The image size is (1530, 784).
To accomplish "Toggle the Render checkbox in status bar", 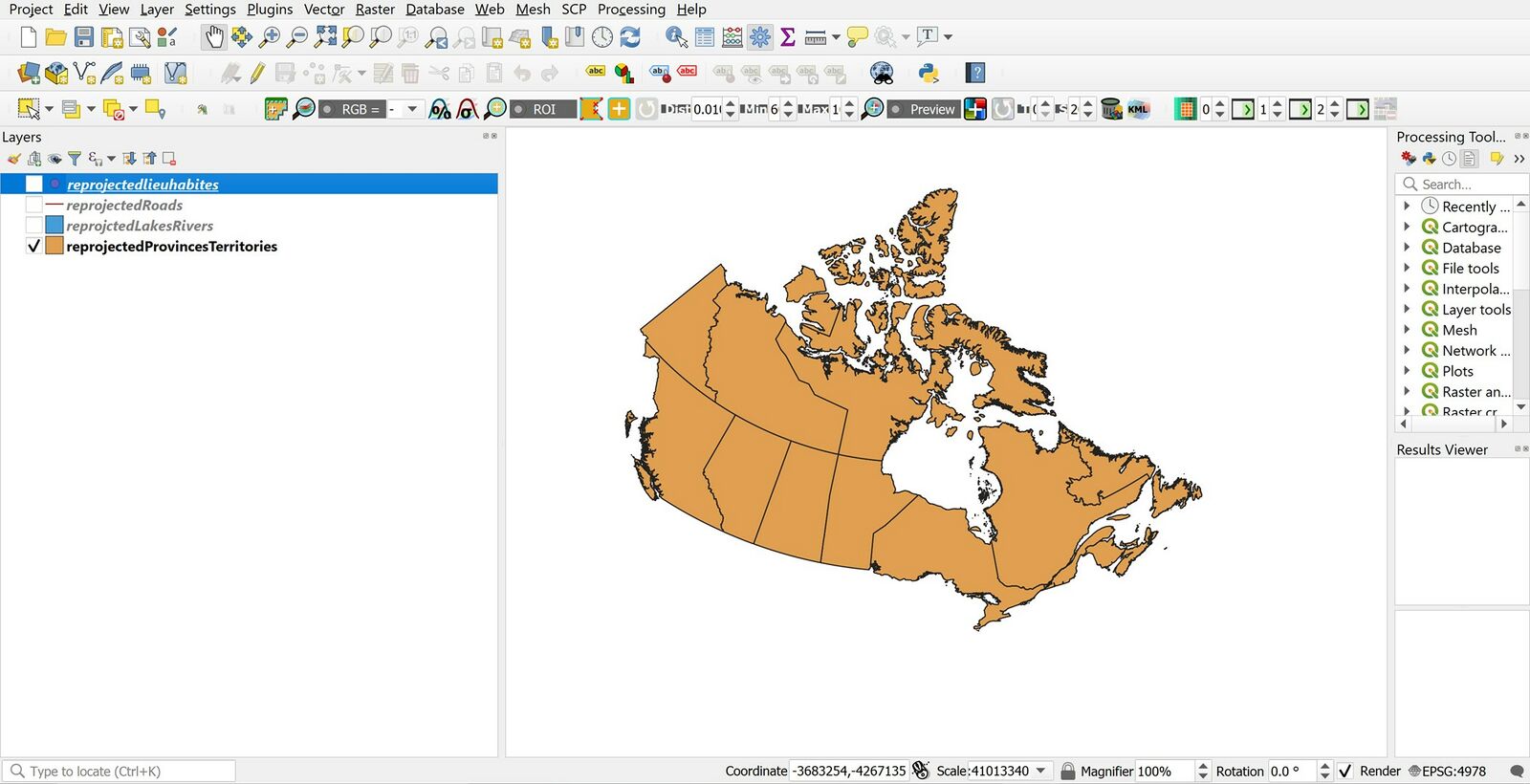I will (1345, 771).
